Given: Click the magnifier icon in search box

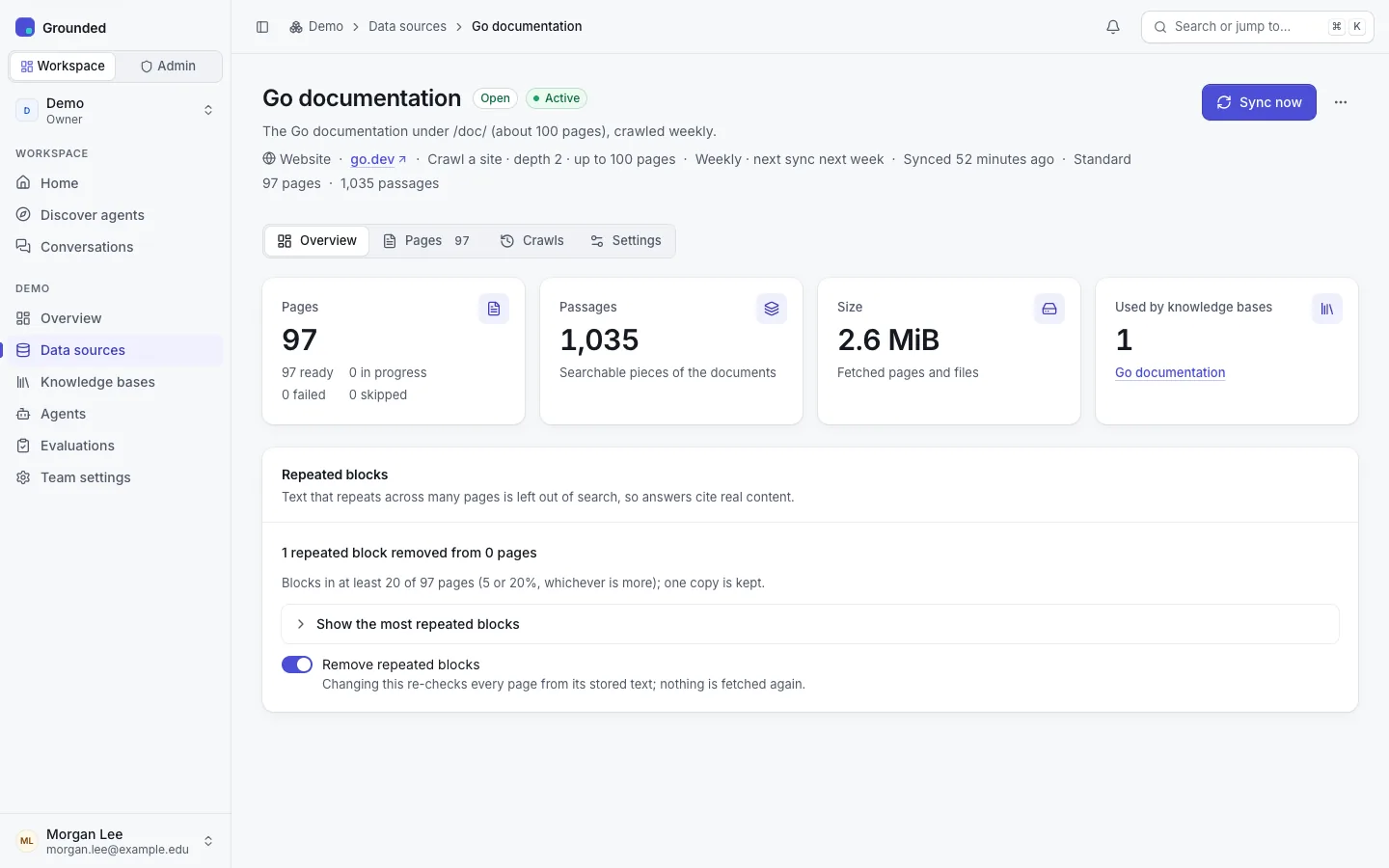Looking at the screenshot, I should pos(1160,27).
